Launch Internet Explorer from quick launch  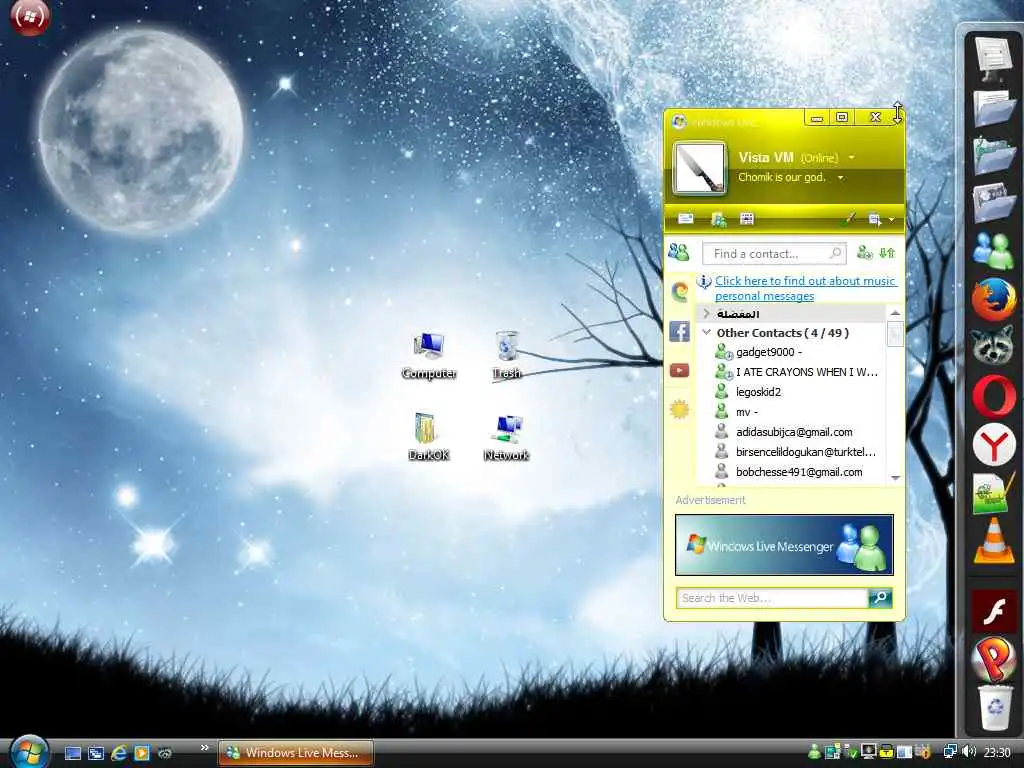tap(119, 753)
